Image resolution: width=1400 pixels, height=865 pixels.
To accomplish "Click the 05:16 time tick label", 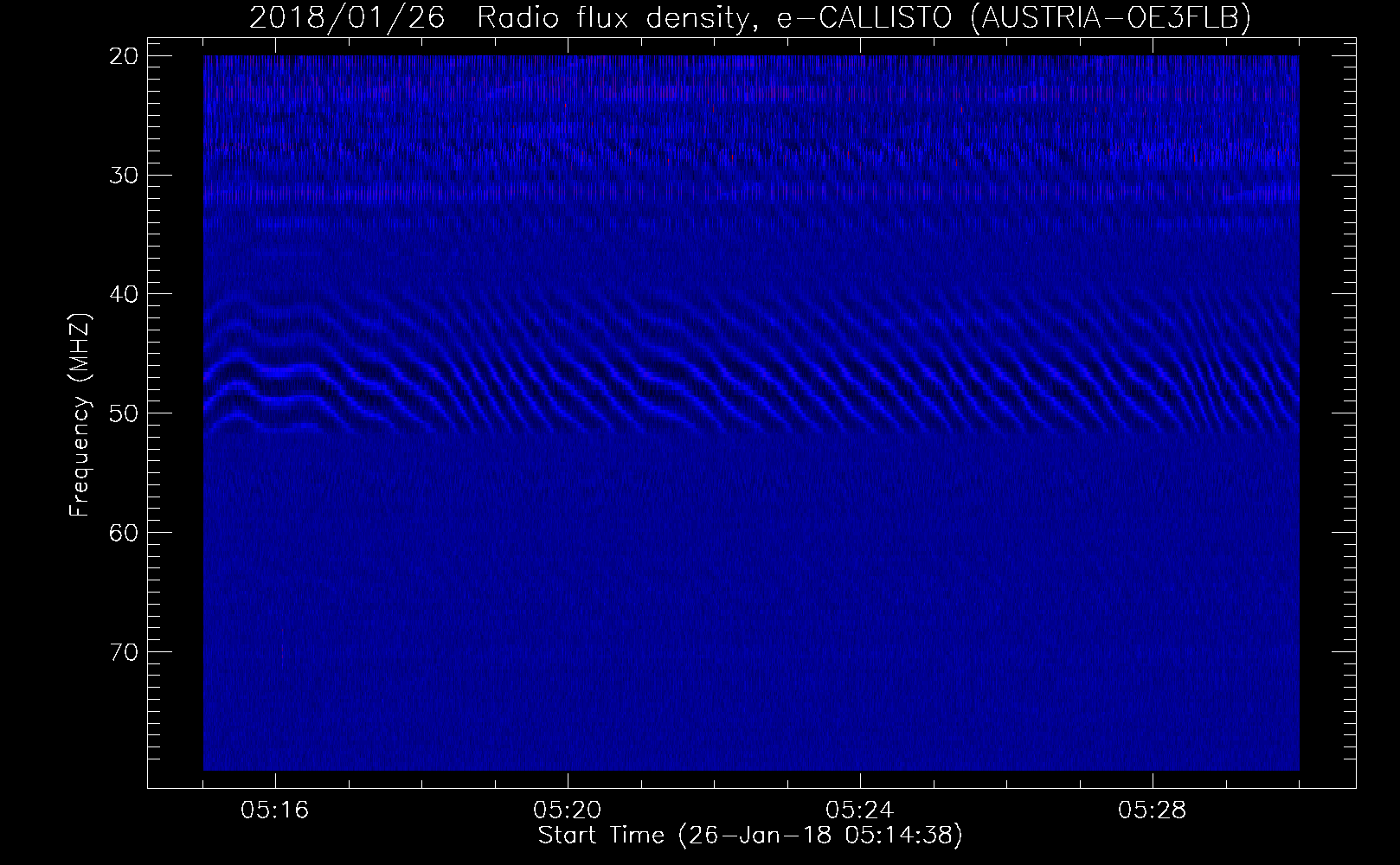I will pyautogui.click(x=276, y=811).
